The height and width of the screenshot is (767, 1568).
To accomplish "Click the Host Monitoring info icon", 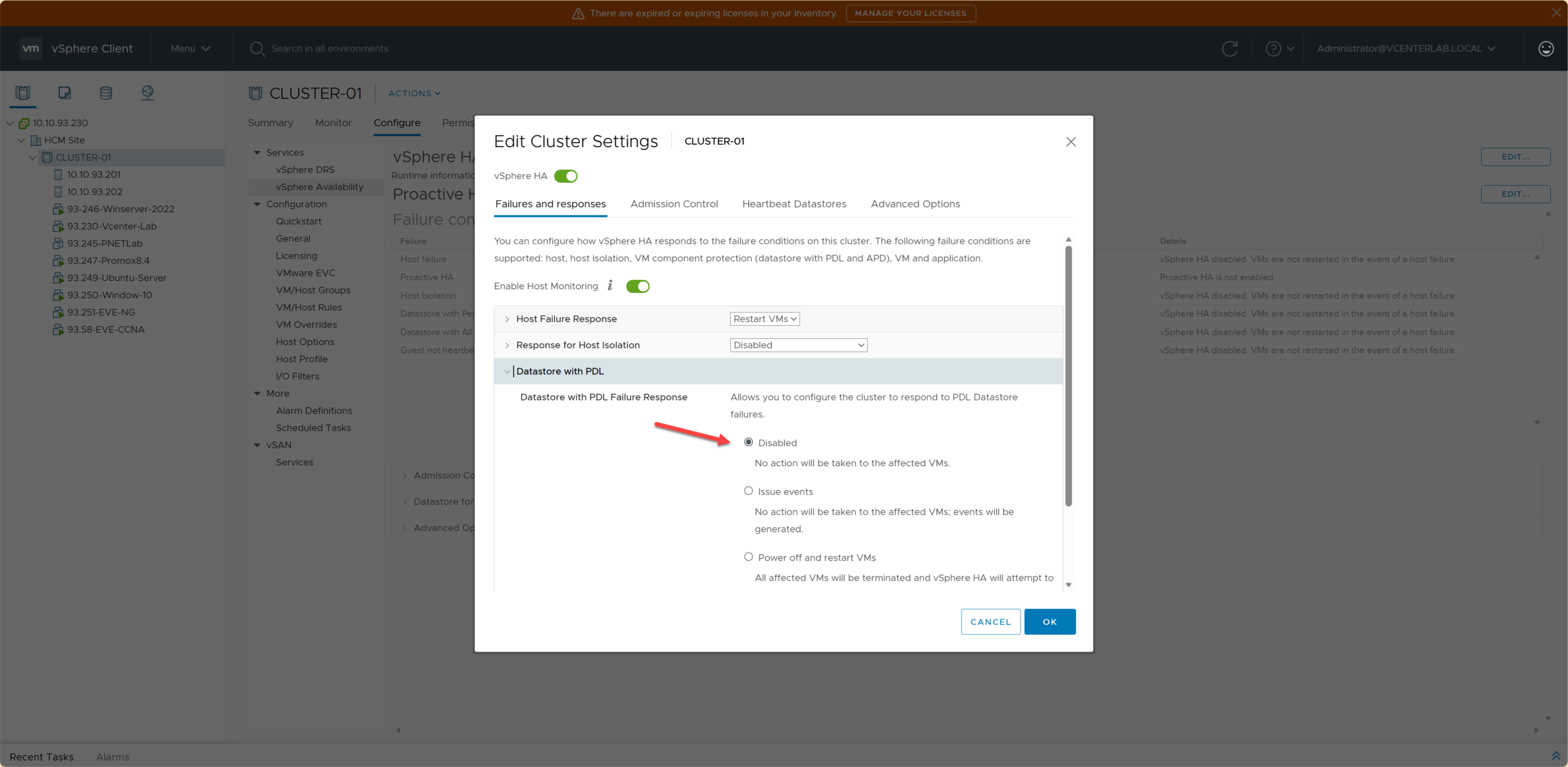I will (x=610, y=285).
